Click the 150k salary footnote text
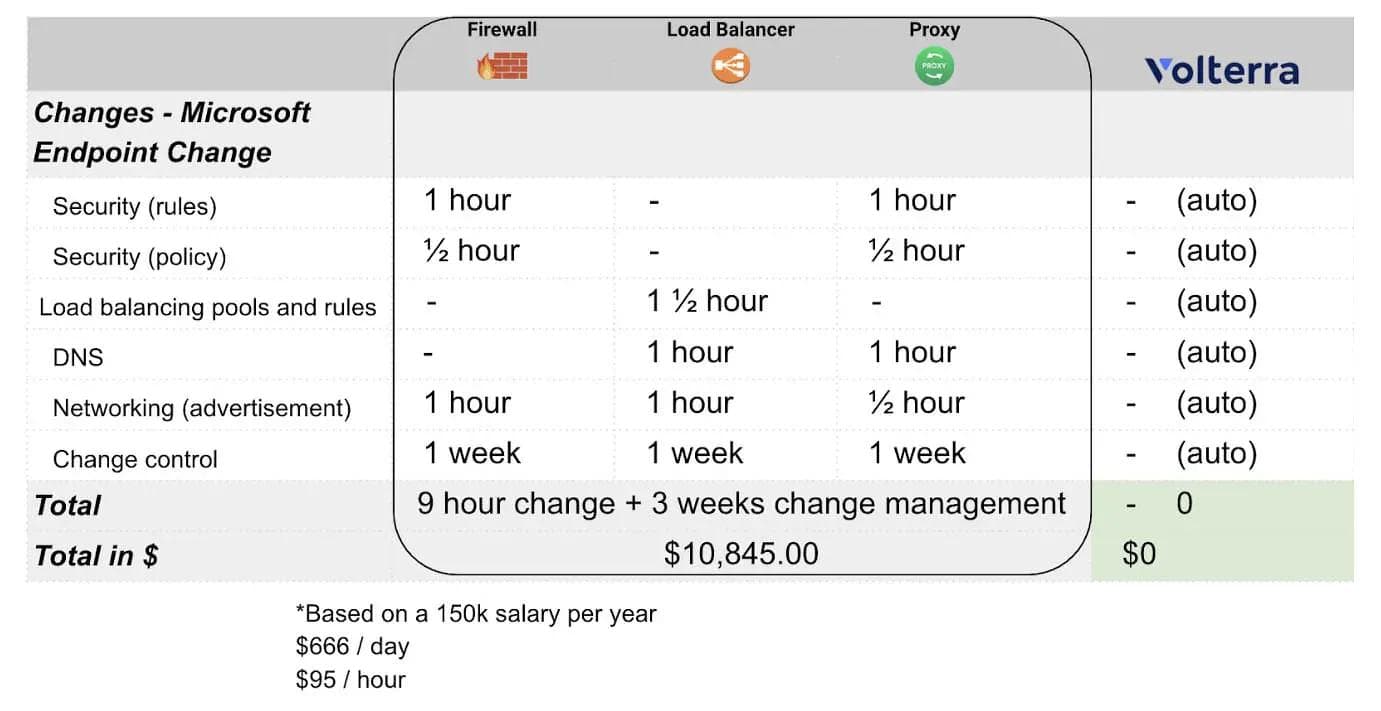This screenshot has width=1381, height=711. pos(475,614)
